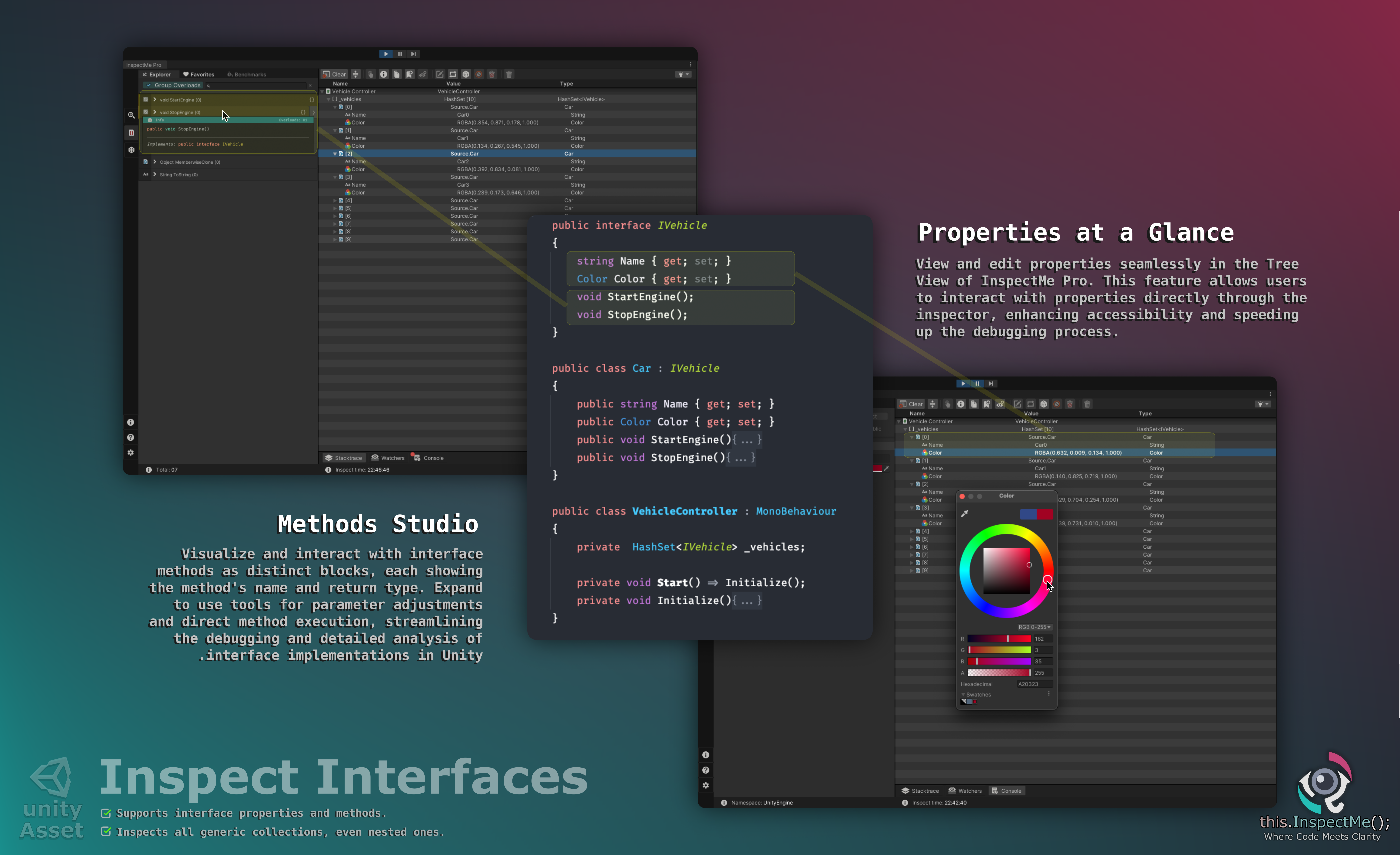Click the copy document icon in the top-left window toolbar

[x=397, y=74]
